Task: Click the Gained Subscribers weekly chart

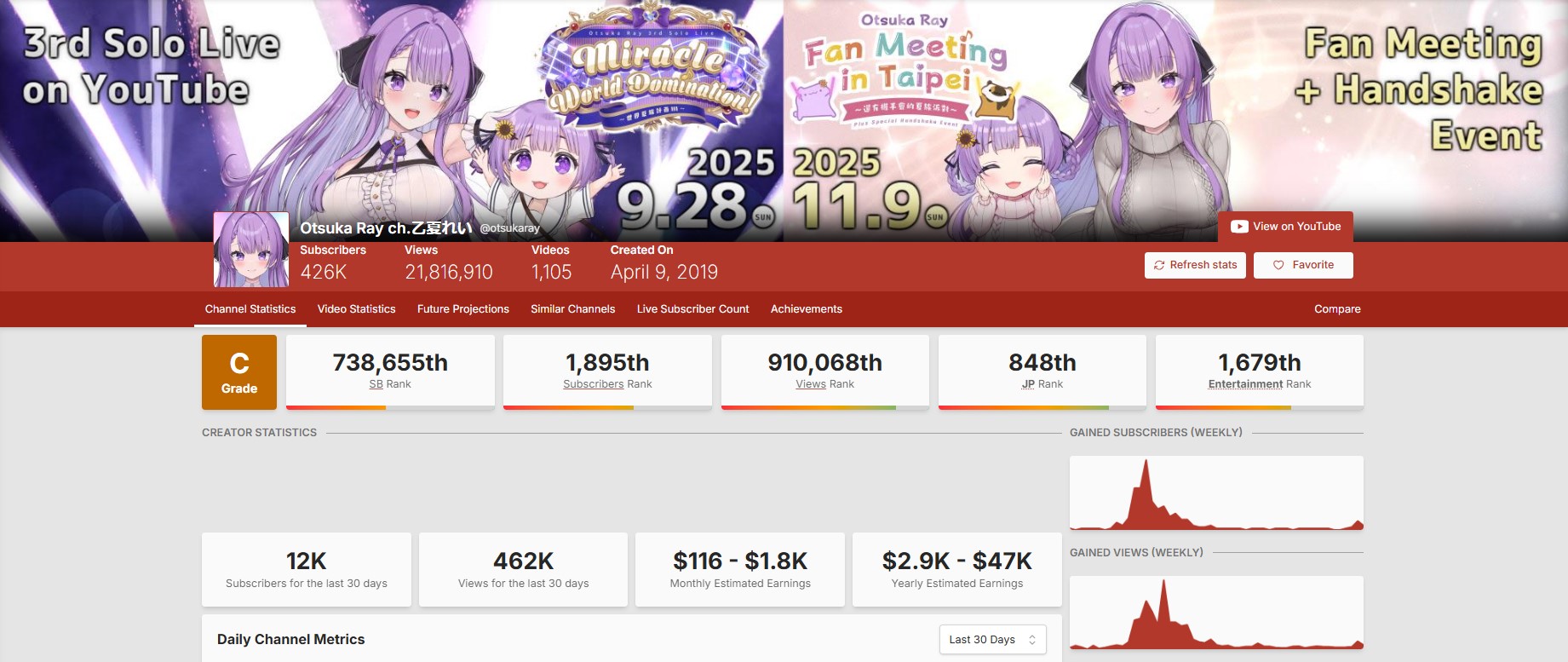Action: [x=1216, y=492]
